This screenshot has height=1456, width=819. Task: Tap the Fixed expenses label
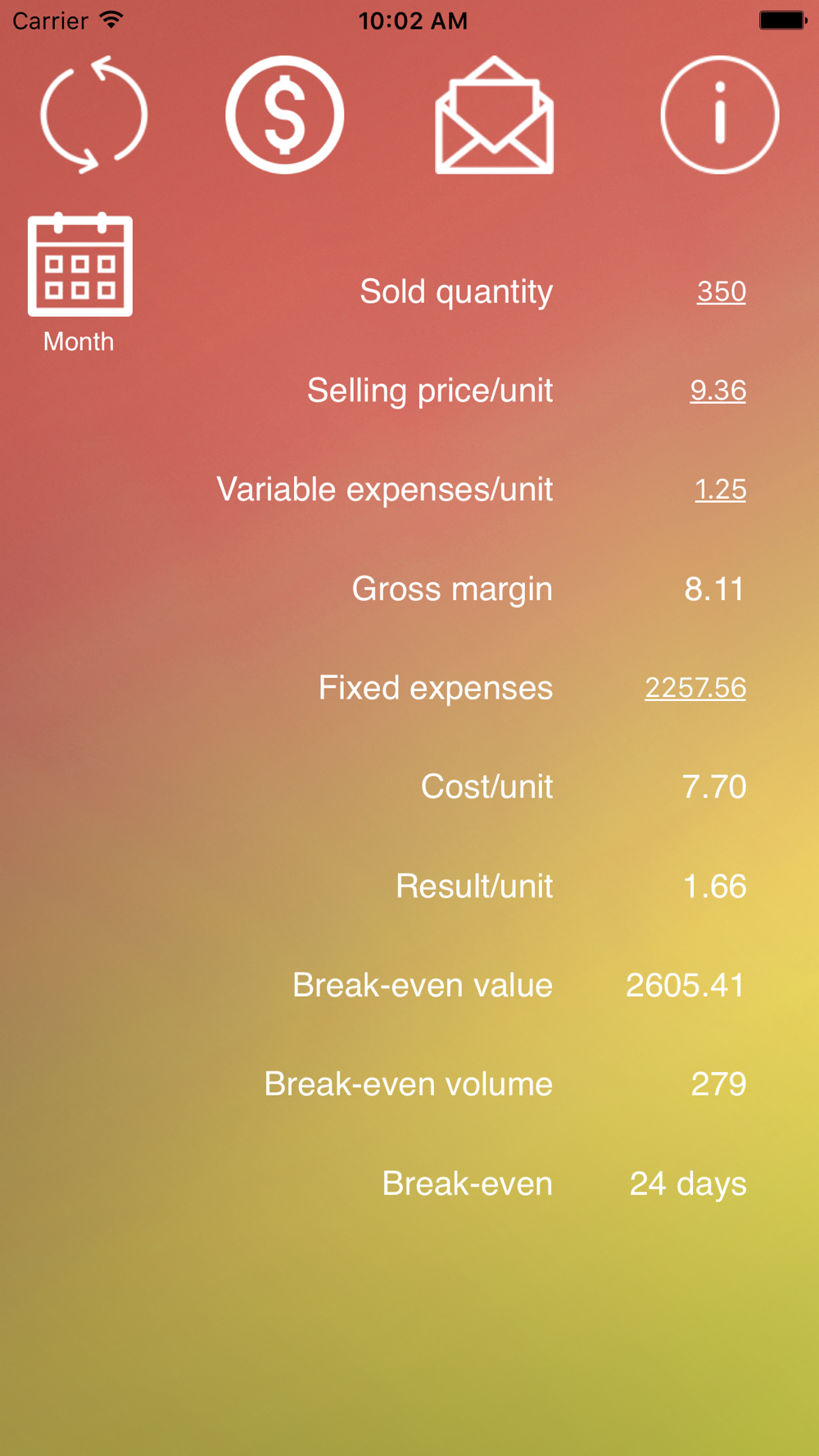pos(436,688)
